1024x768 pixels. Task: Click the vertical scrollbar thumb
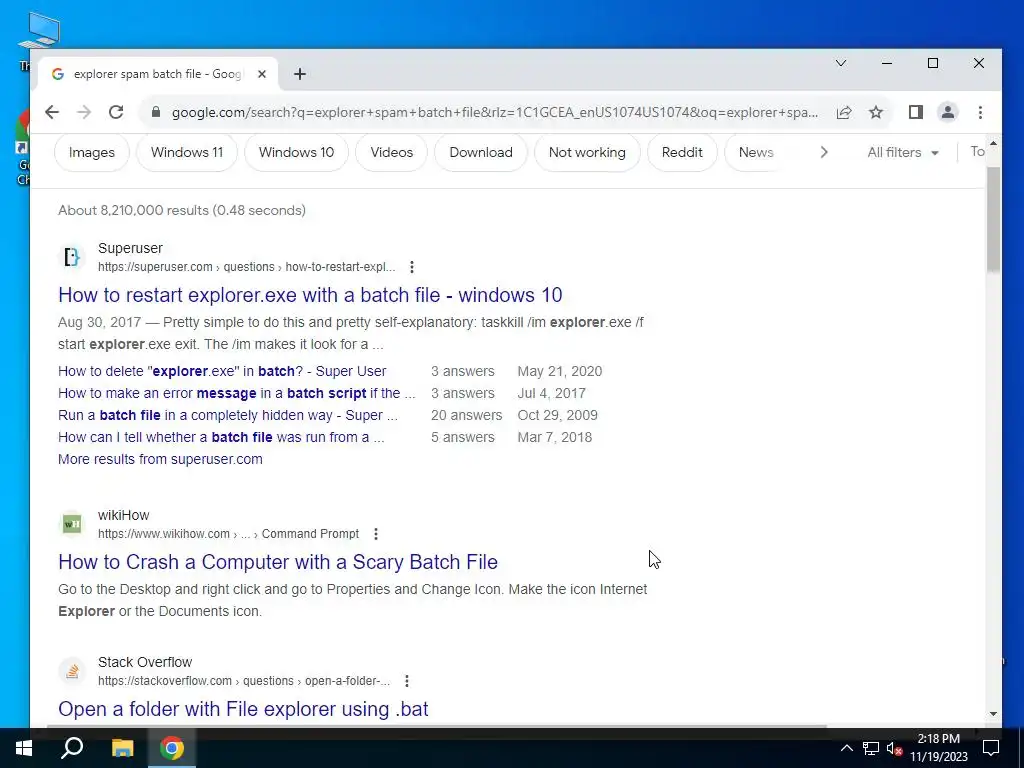(993, 219)
